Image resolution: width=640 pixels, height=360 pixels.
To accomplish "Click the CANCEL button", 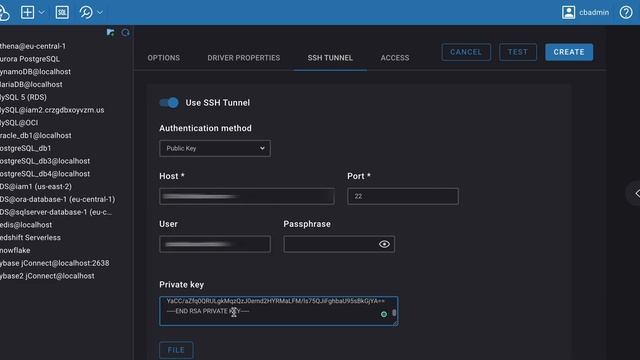I will coord(466,52).
